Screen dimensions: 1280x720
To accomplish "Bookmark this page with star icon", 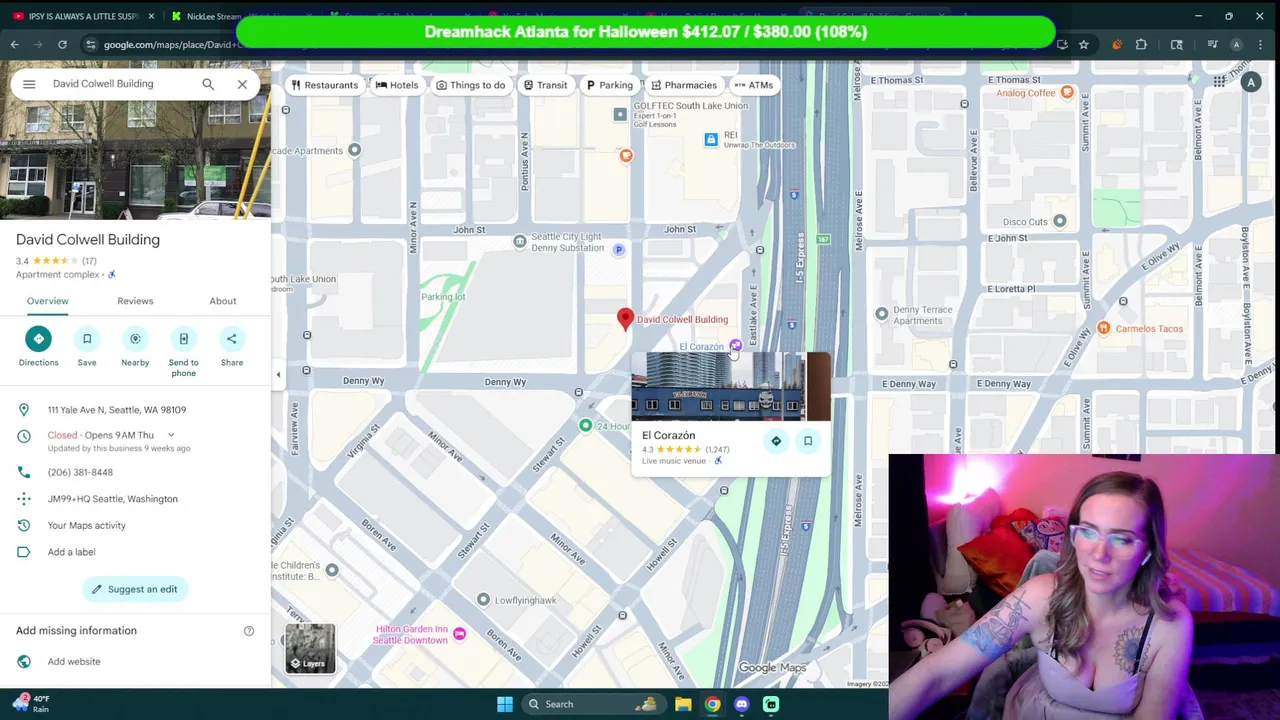I will (x=1083, y=44).
